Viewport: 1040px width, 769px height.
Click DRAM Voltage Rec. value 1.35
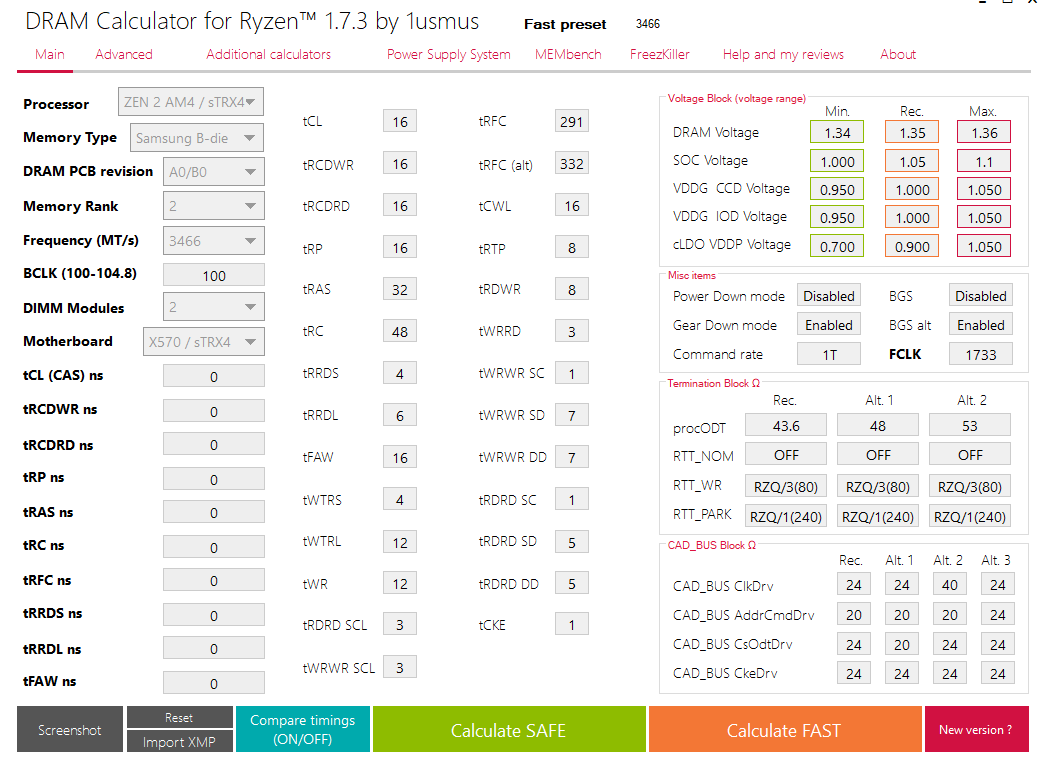point(912,132)
